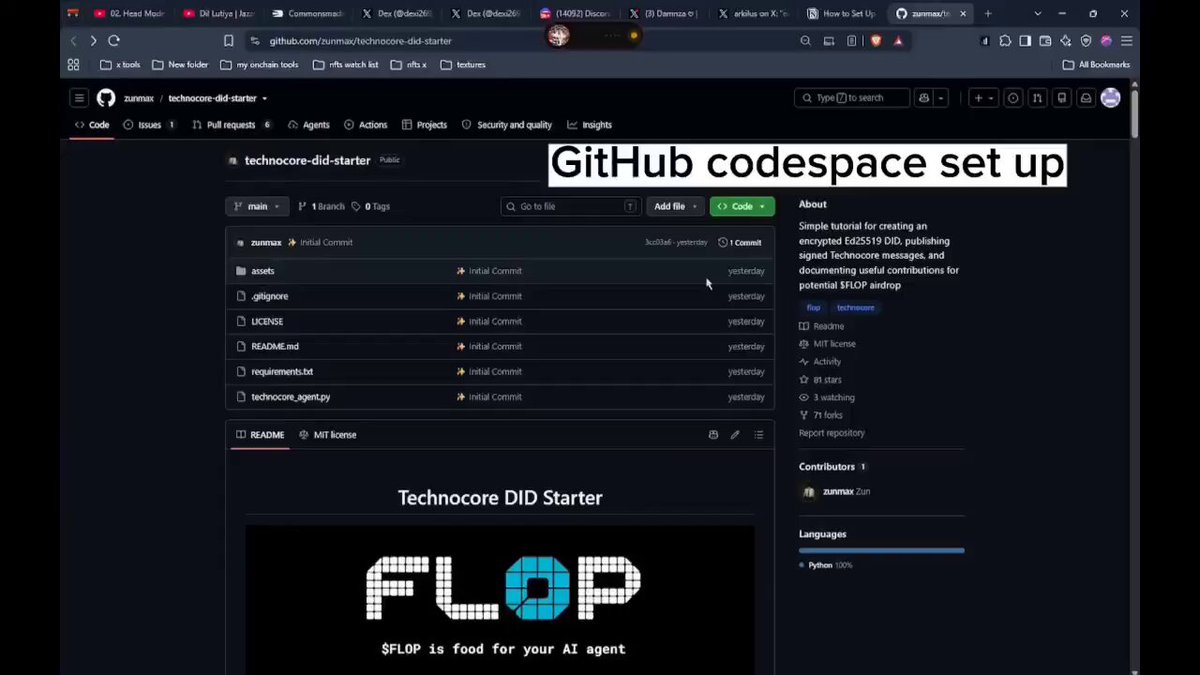The width and height of the screenshot is (1200, 675).
Task: Open the browser main menu icon
Action: [1127, 41]
